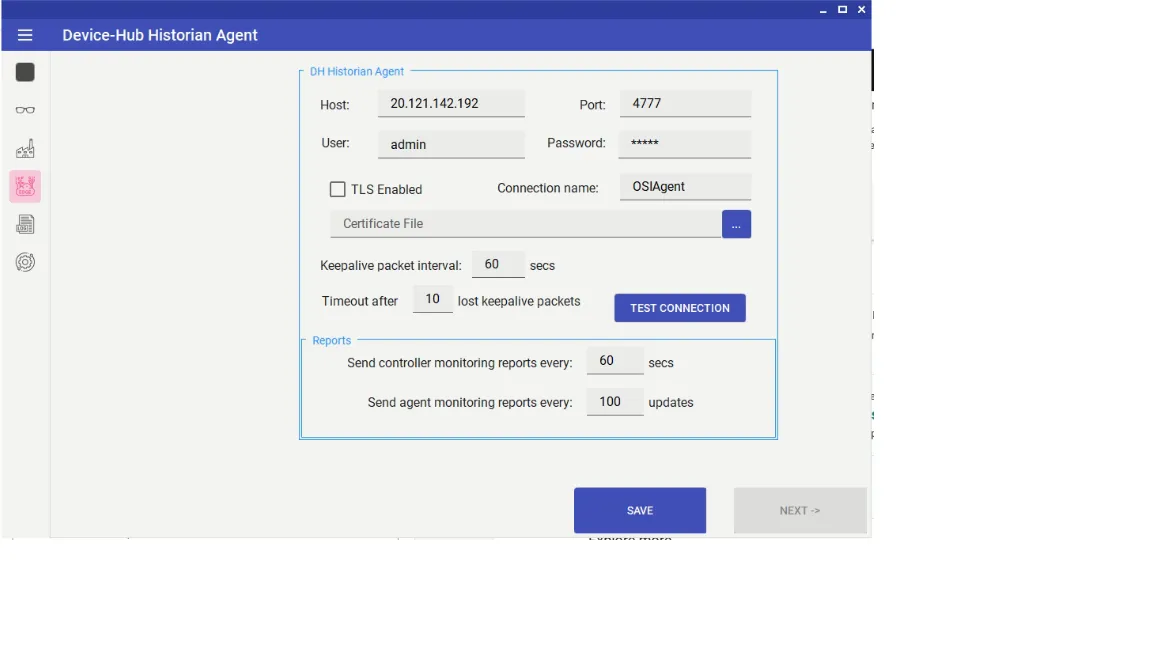Image resolution: width=1152 pixels, height=648 pixels.
Task: Edit the Port number field
Action: click(685, 104)
